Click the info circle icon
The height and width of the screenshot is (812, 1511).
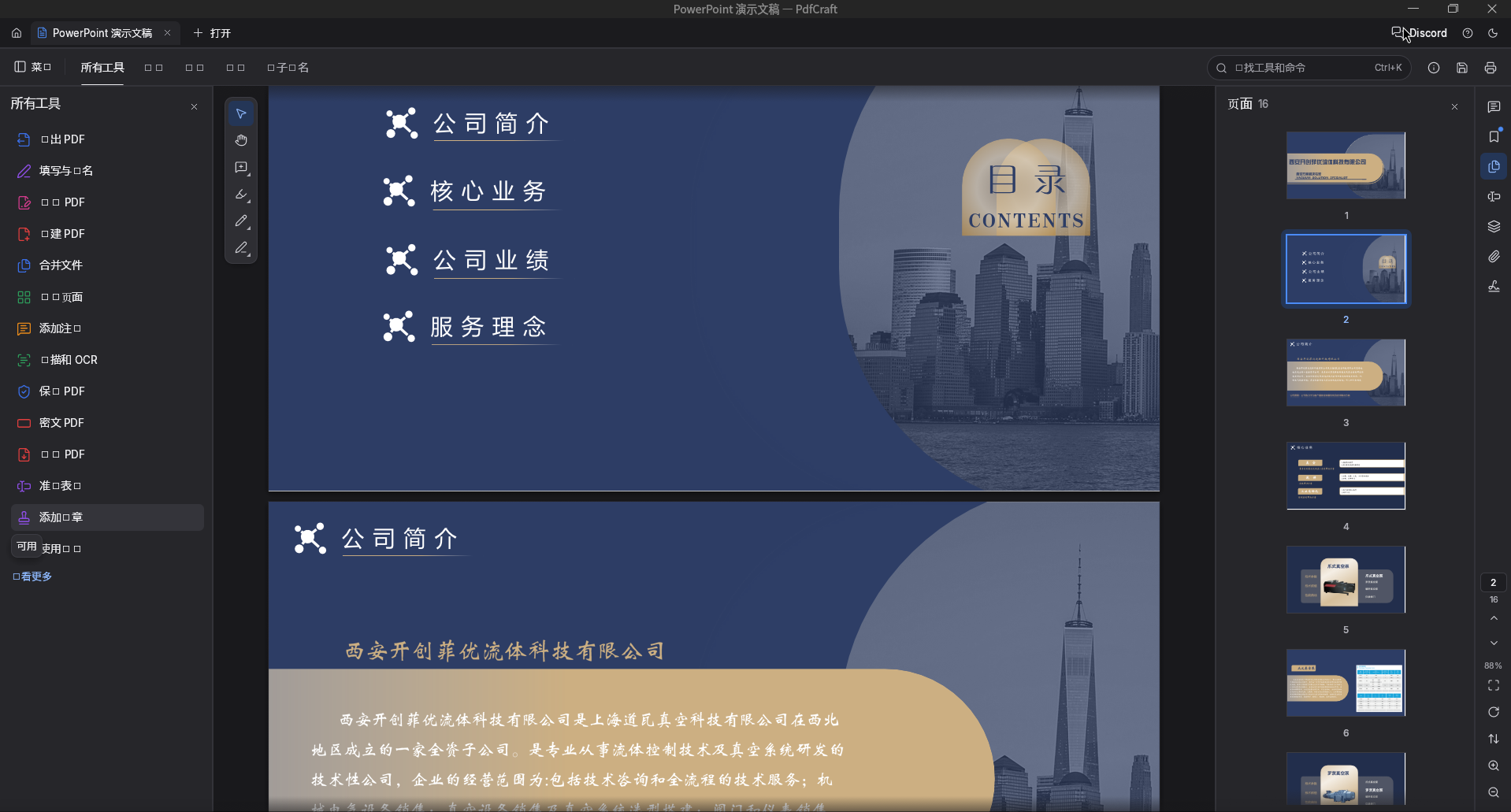[x=1434, y=68]
